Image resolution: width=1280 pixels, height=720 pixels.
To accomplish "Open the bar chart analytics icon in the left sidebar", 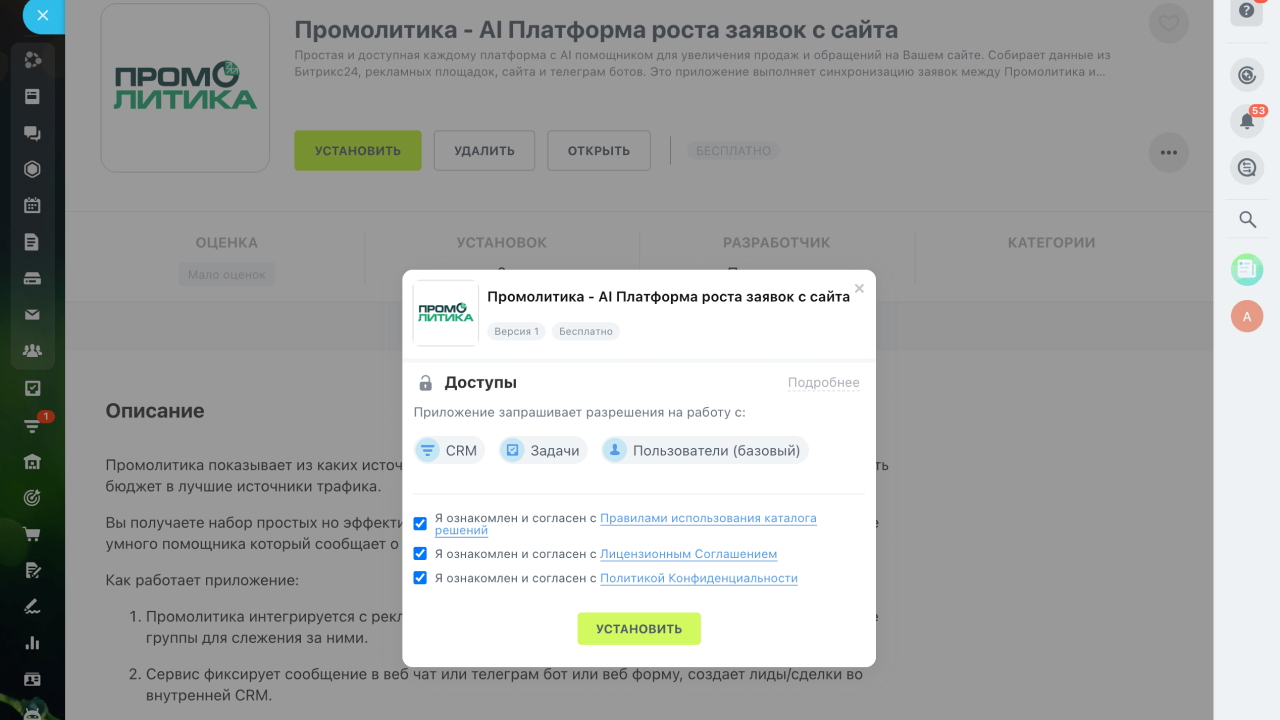I will [32, 643].
